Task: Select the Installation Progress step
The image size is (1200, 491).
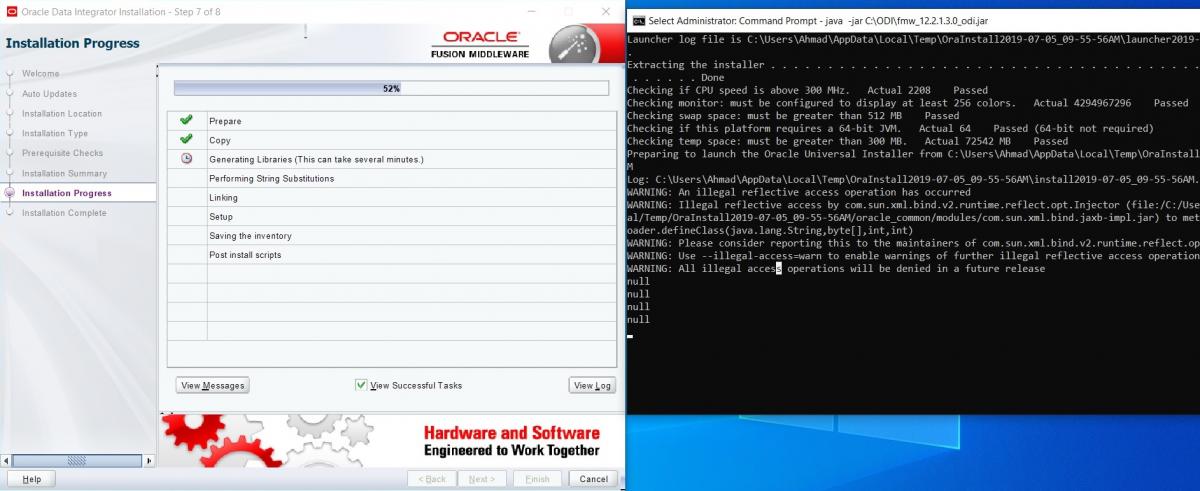Action: coord(67,193)
